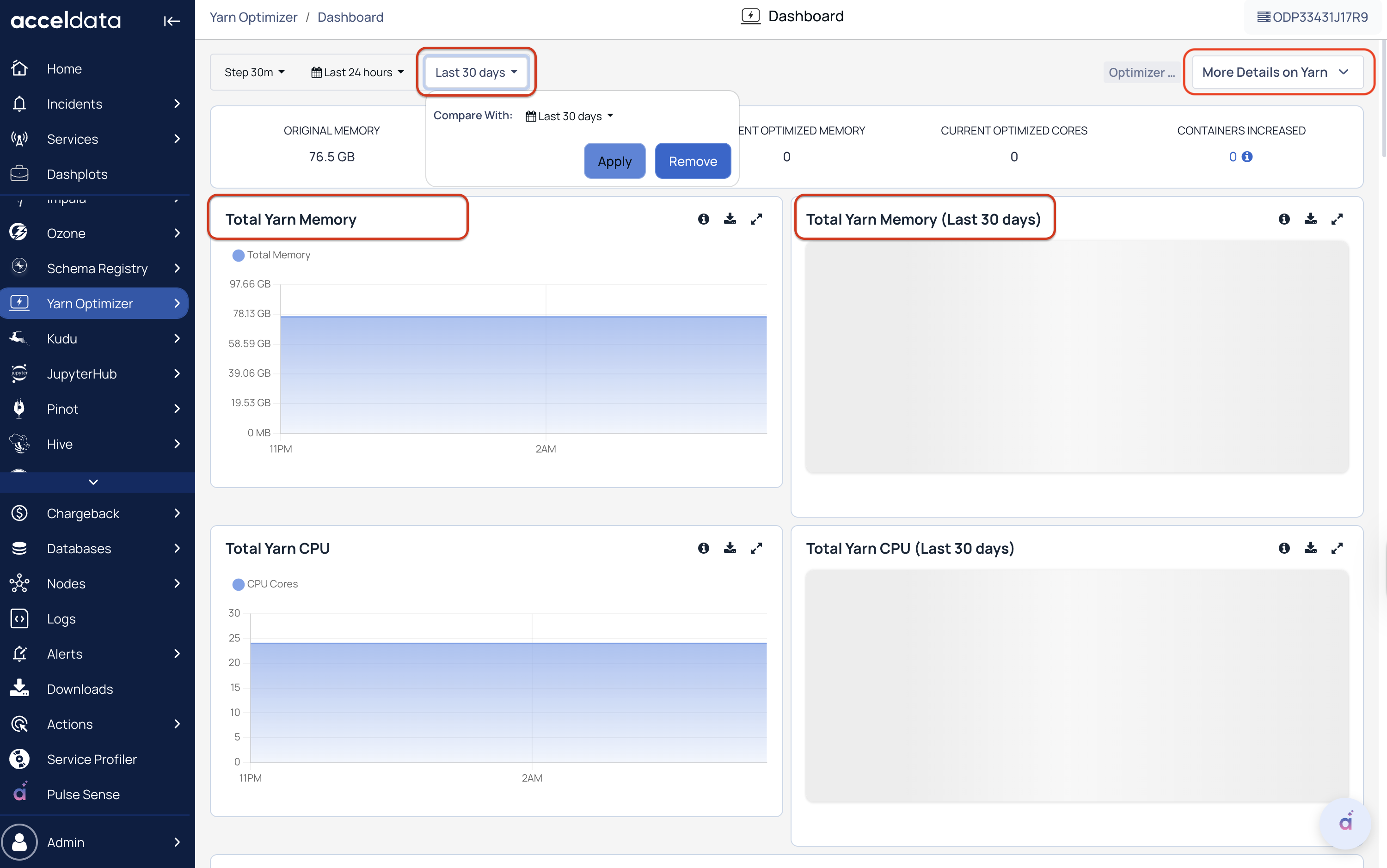The image size is (1387, 868).
Task: Click the Kudu service icon
Action: tap(19, 338)
